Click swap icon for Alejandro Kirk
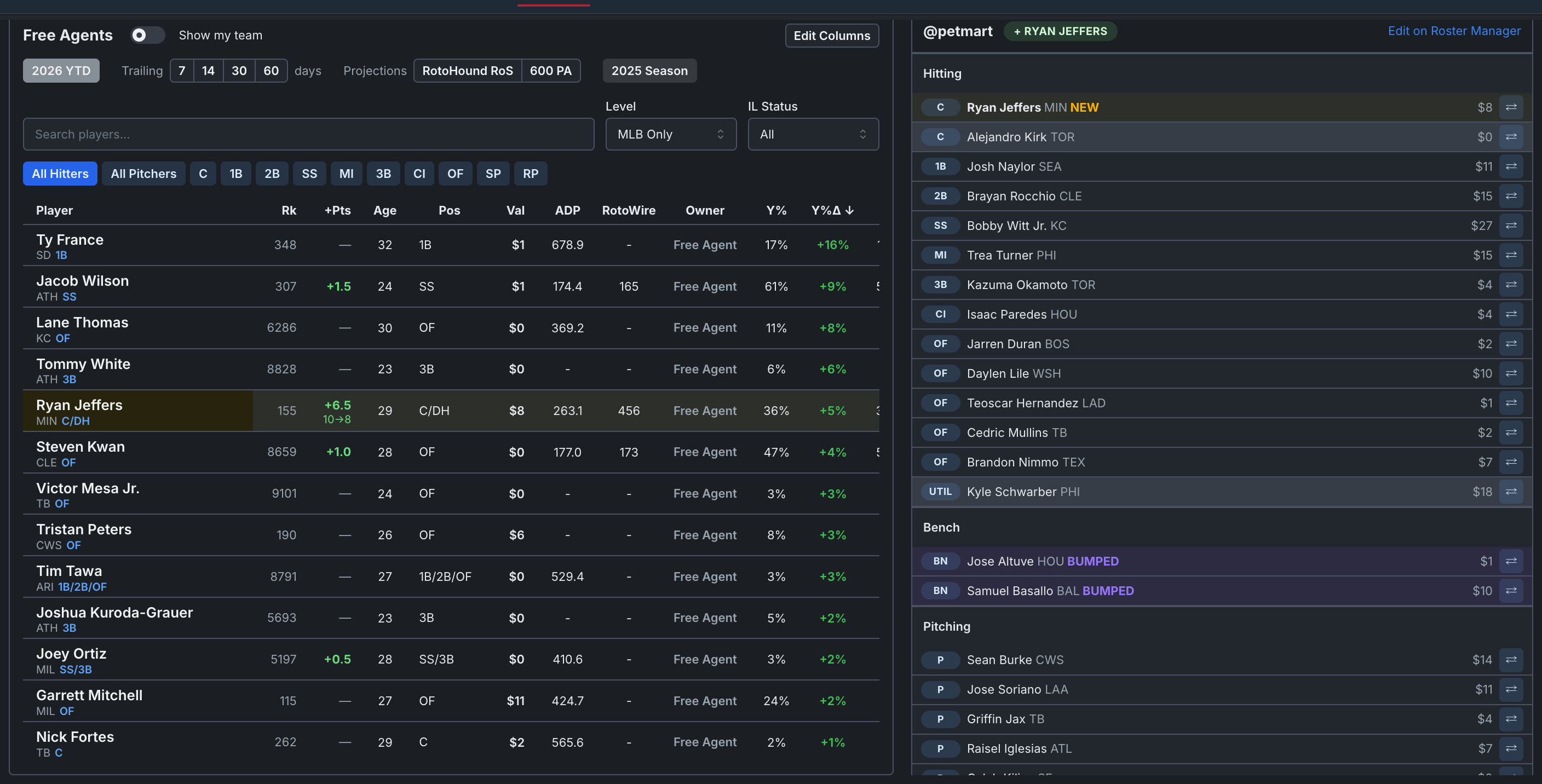The height and width of the screenshot is (784, 1542). [1511, 137]
